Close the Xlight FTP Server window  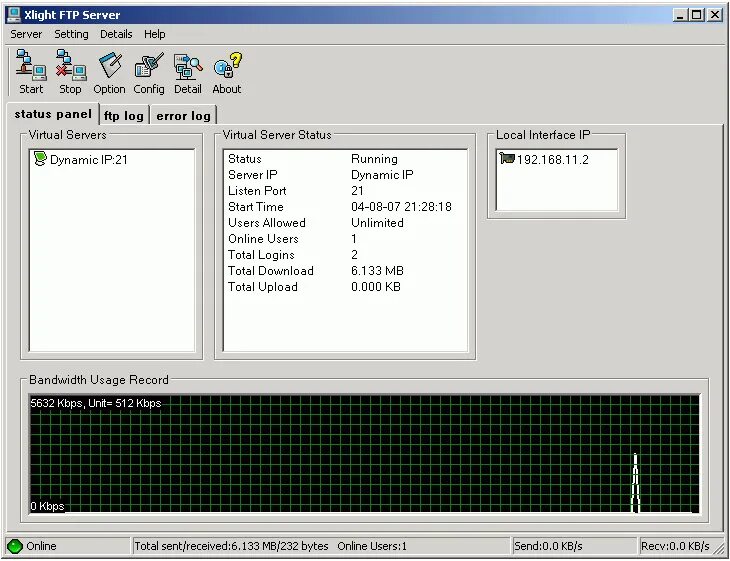(715, 15)
